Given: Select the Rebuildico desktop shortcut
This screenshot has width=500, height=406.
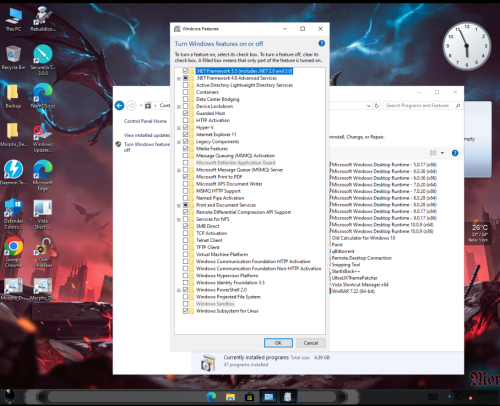Looking at the screenshot, I should (43, 19).
